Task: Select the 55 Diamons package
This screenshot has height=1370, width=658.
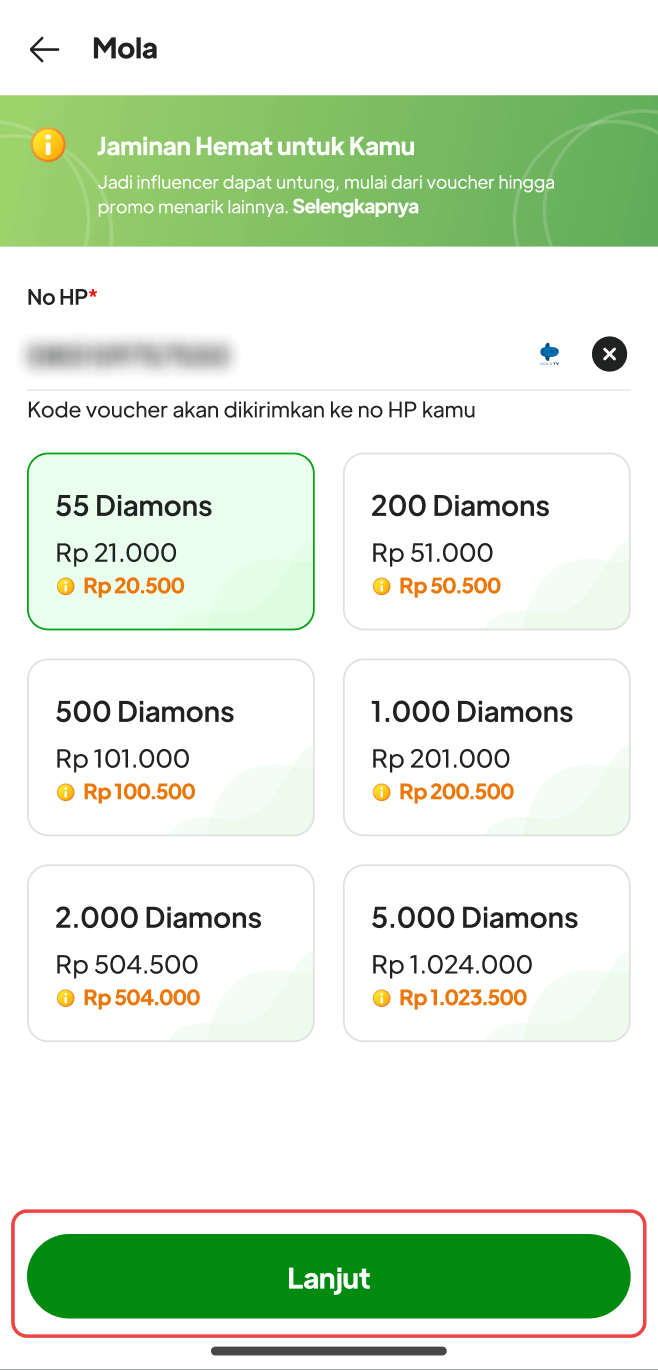Action: [x=171, y=541]
